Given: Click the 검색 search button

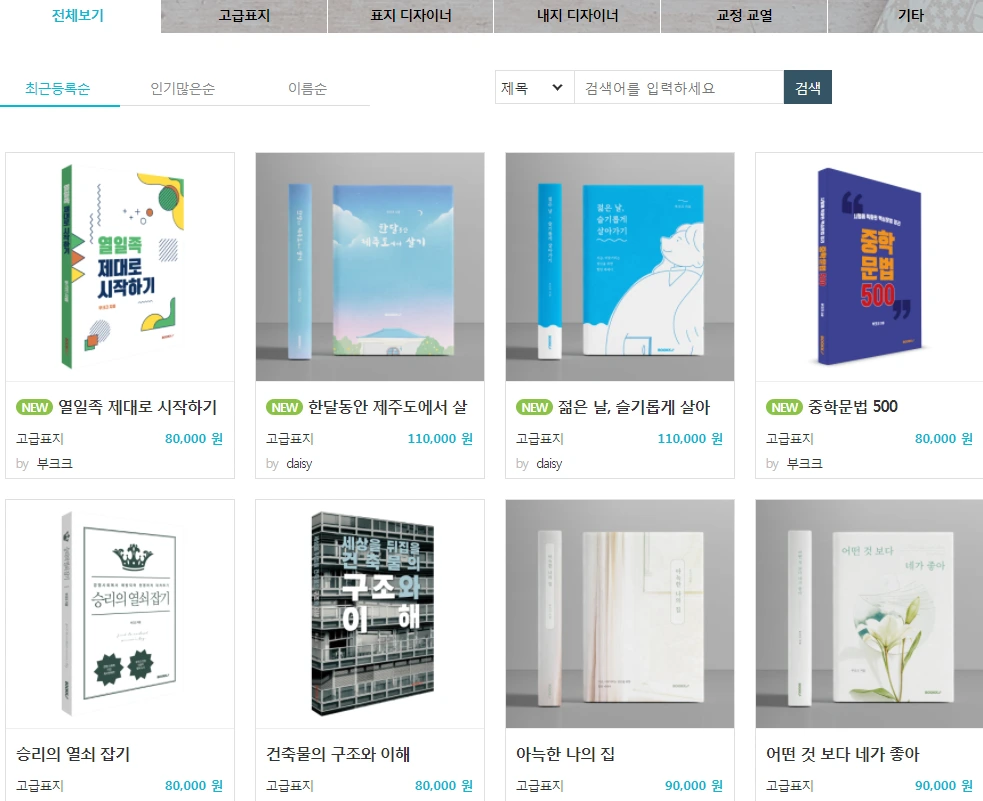Looking at the screenshot, I should (x=807, y=87).
